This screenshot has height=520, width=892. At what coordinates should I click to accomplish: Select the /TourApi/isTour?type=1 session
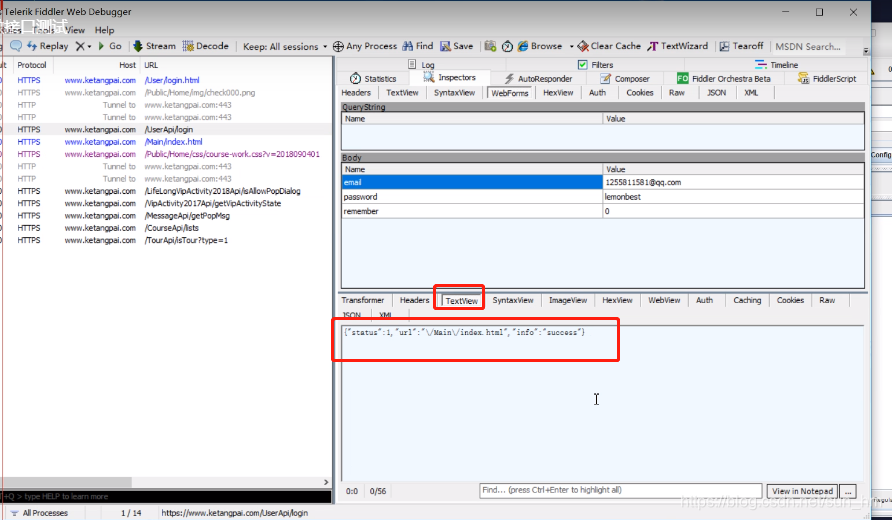click(167, 241)
